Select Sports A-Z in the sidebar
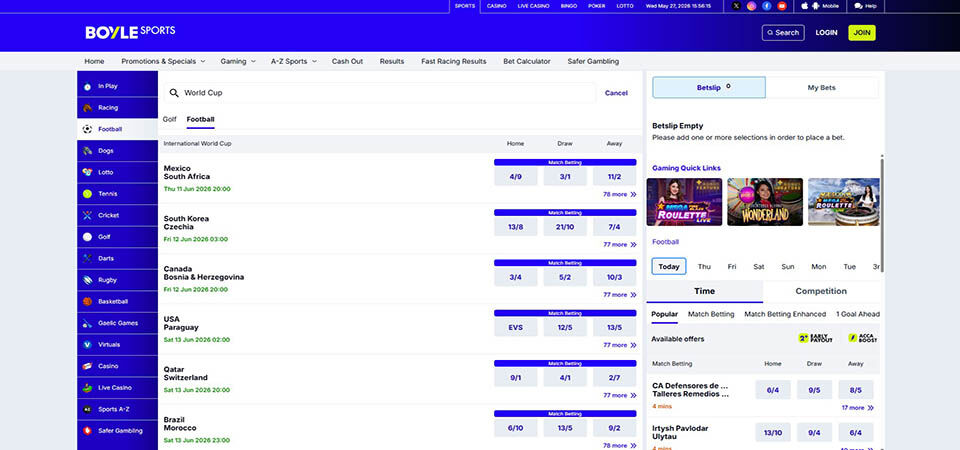Viewport: 960px width, 450px height. [x=118, y=409]
